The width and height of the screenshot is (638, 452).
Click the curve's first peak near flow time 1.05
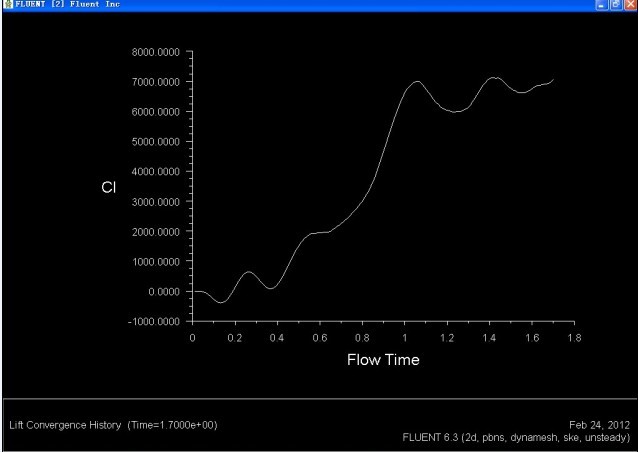pos(416,81)
